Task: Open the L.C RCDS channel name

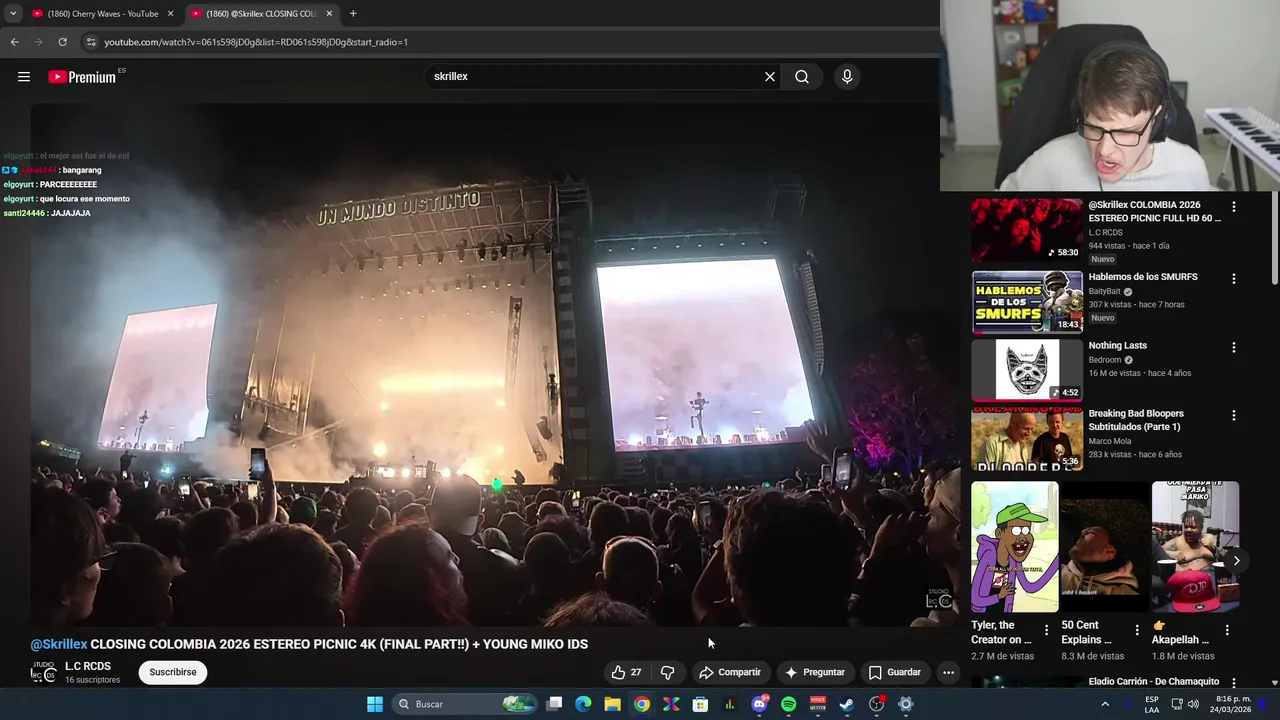Action: [88, 666]
